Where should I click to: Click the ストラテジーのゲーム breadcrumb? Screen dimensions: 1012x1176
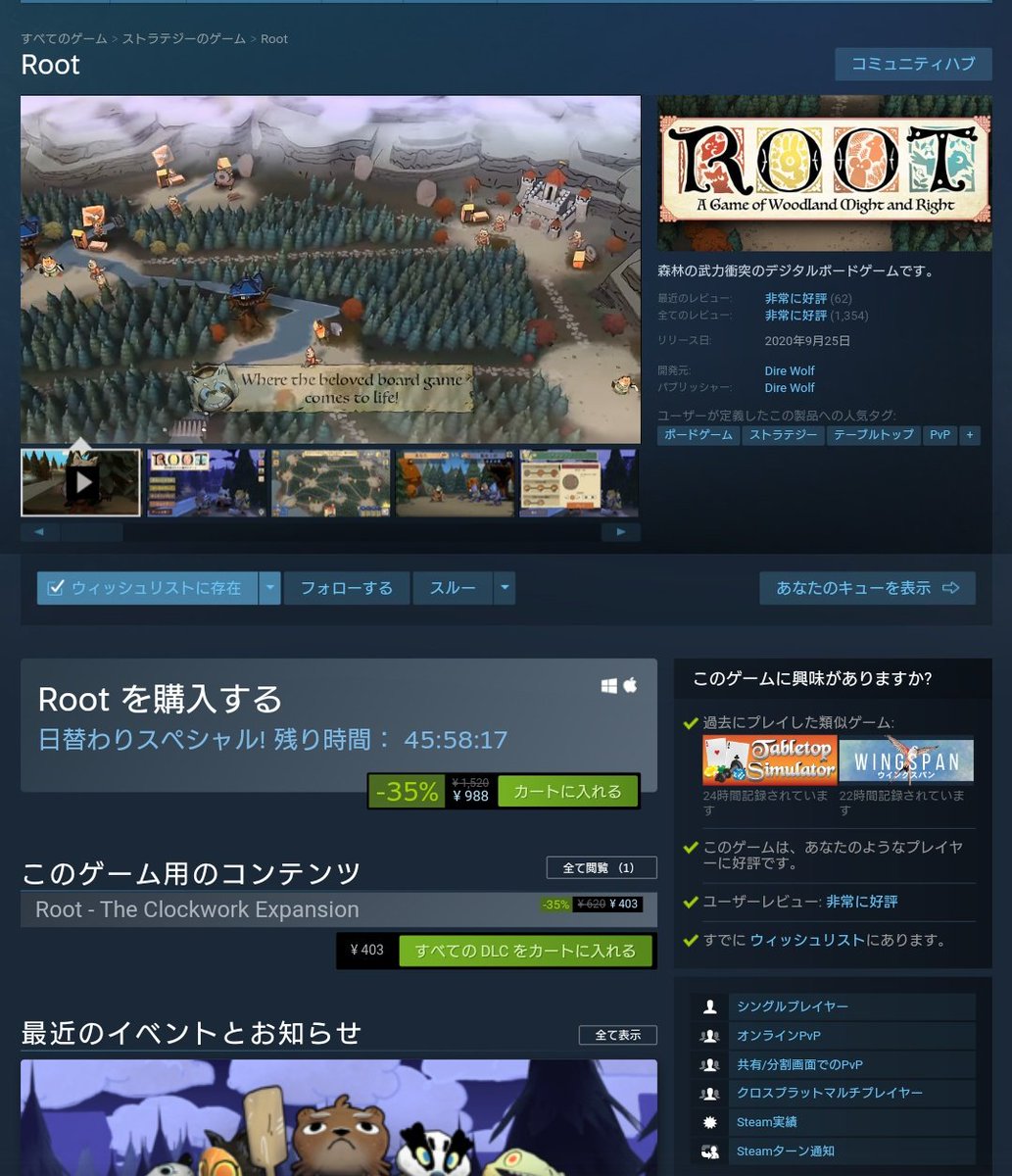184,39
